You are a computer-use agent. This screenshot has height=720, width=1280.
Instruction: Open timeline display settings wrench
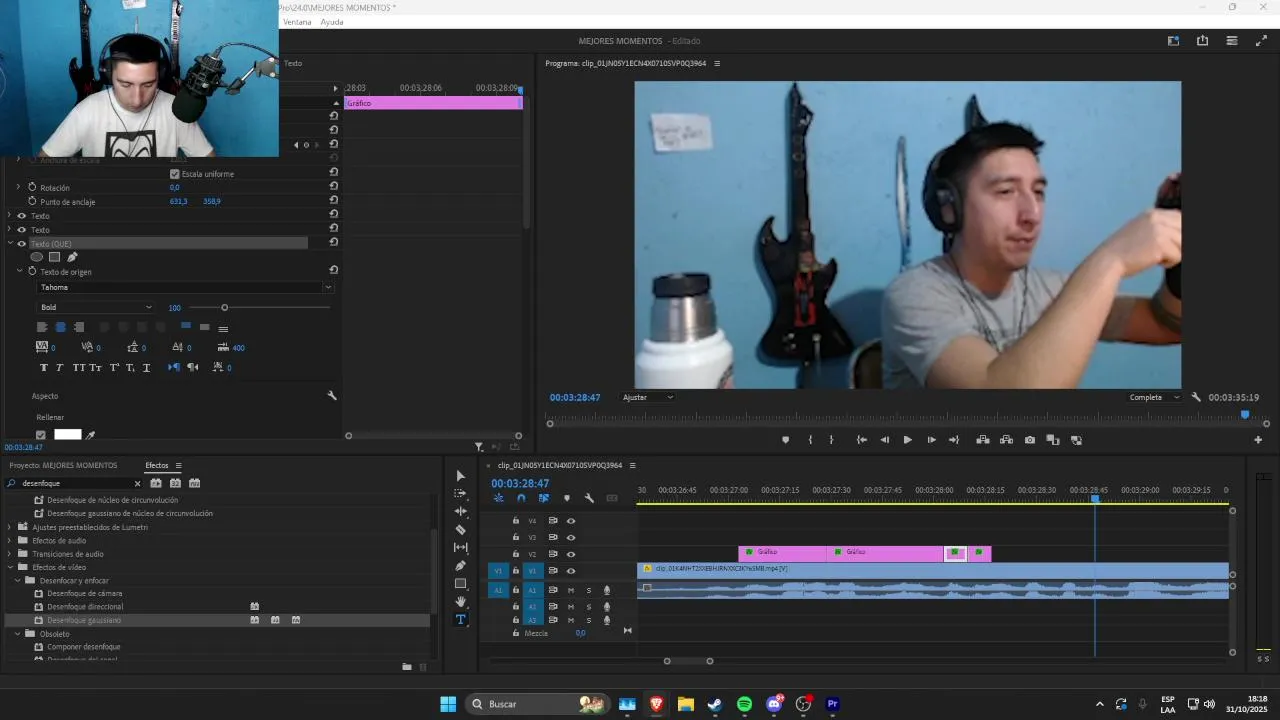point(589,498)
